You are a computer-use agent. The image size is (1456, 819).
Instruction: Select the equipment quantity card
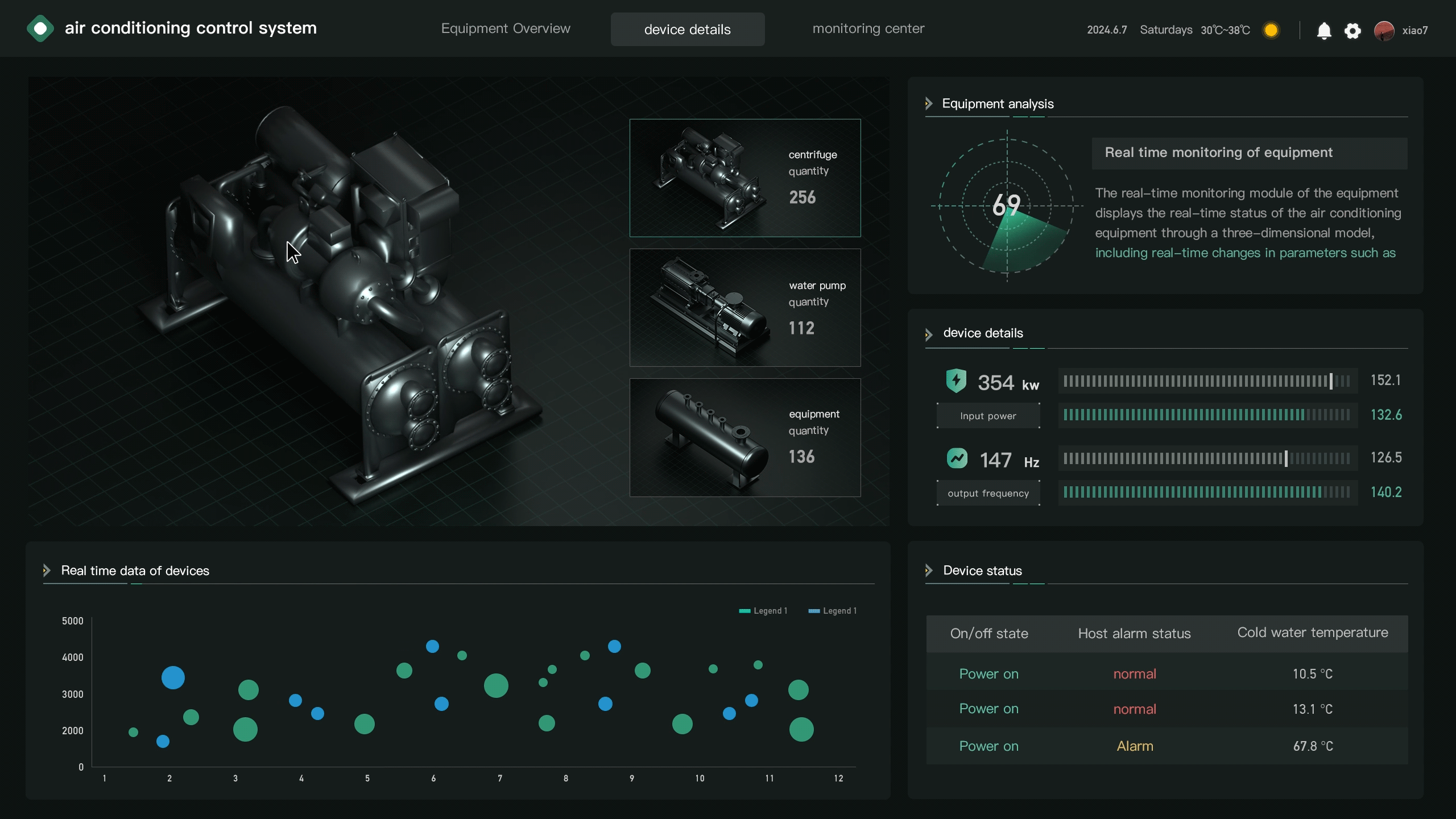click(745, 437)
